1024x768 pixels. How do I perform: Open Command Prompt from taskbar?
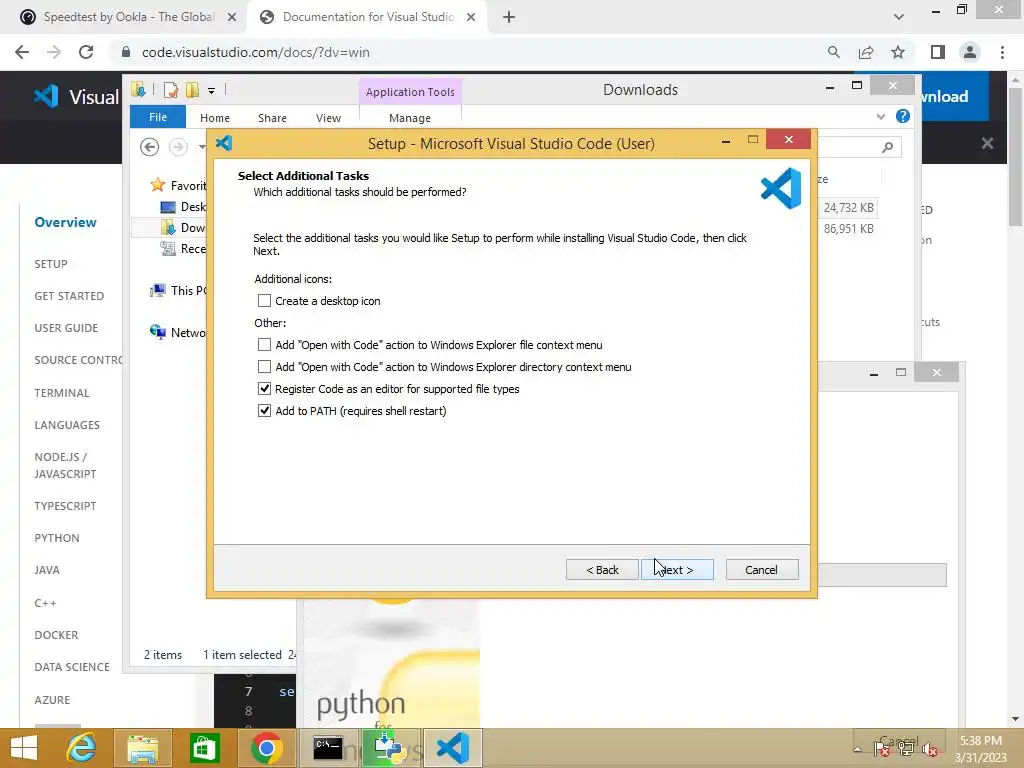click(x=328, y=748)
